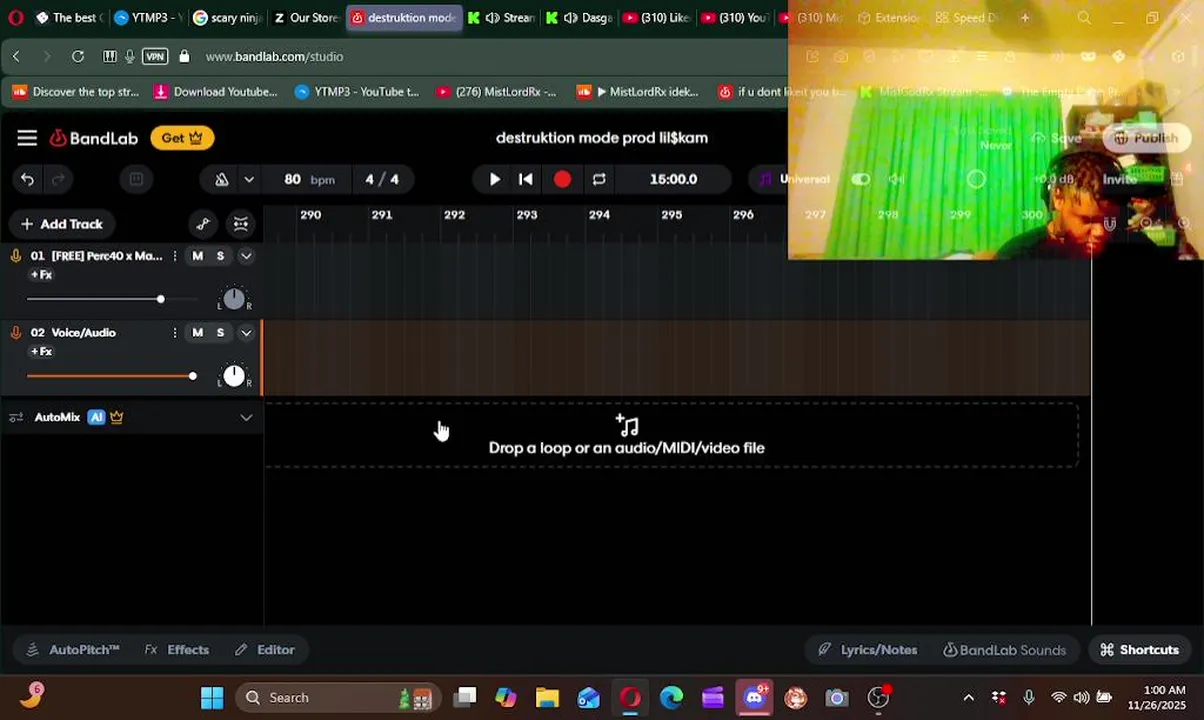This screenshot has width=1204, height=720.
Task: Add Fx to Voice/Audio track
Action: click(41, 352)
